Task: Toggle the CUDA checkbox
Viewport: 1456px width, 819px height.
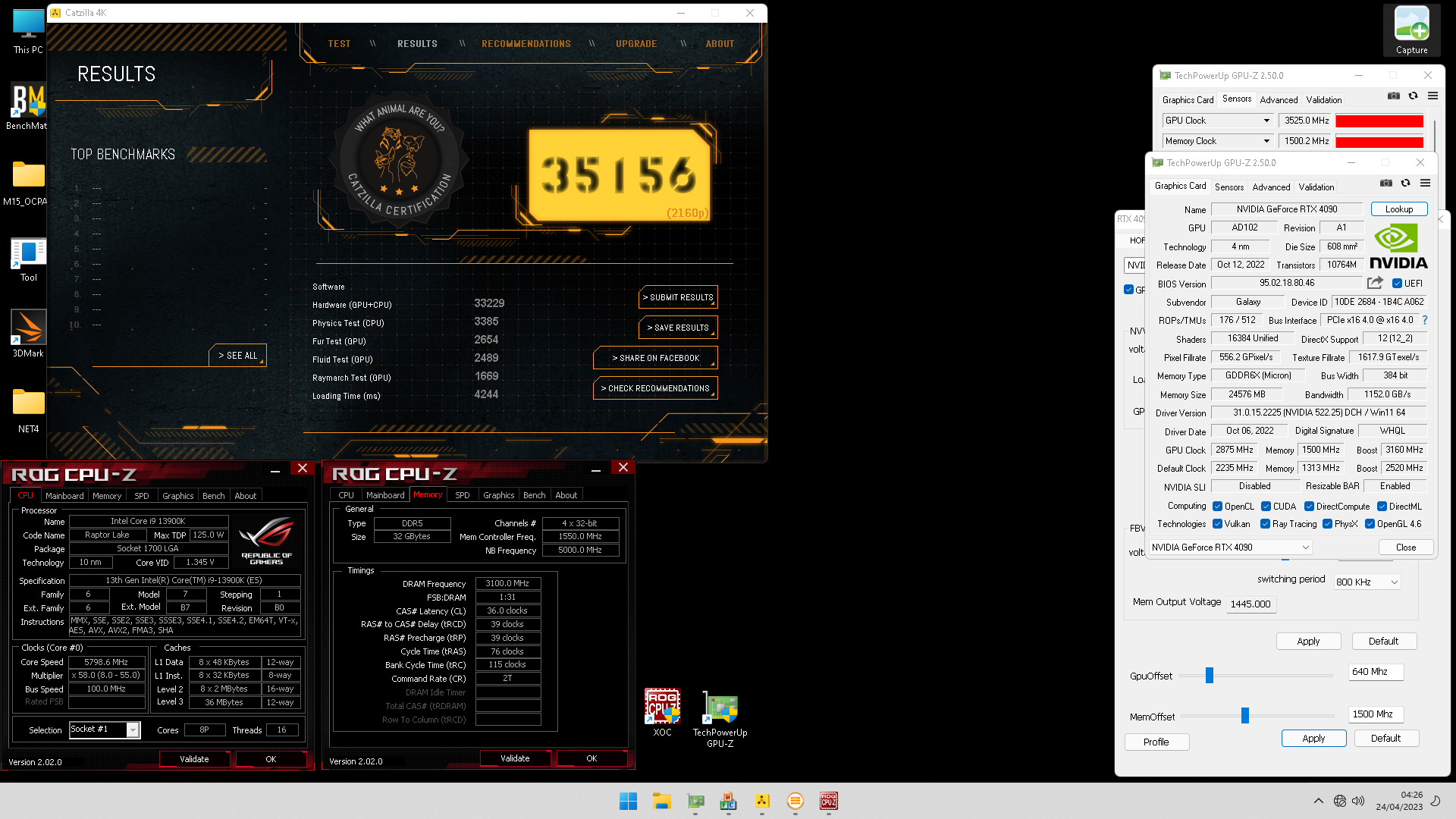Action: [1266, 507]
